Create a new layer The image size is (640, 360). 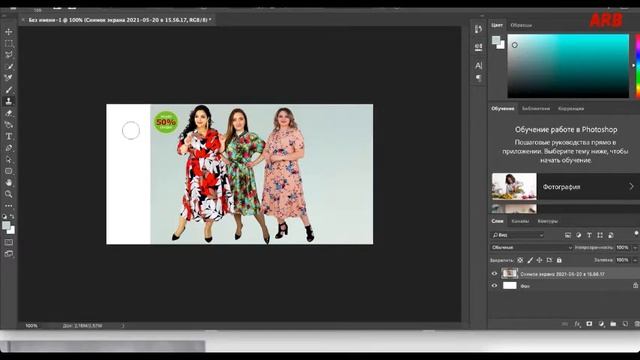[625, 324]
